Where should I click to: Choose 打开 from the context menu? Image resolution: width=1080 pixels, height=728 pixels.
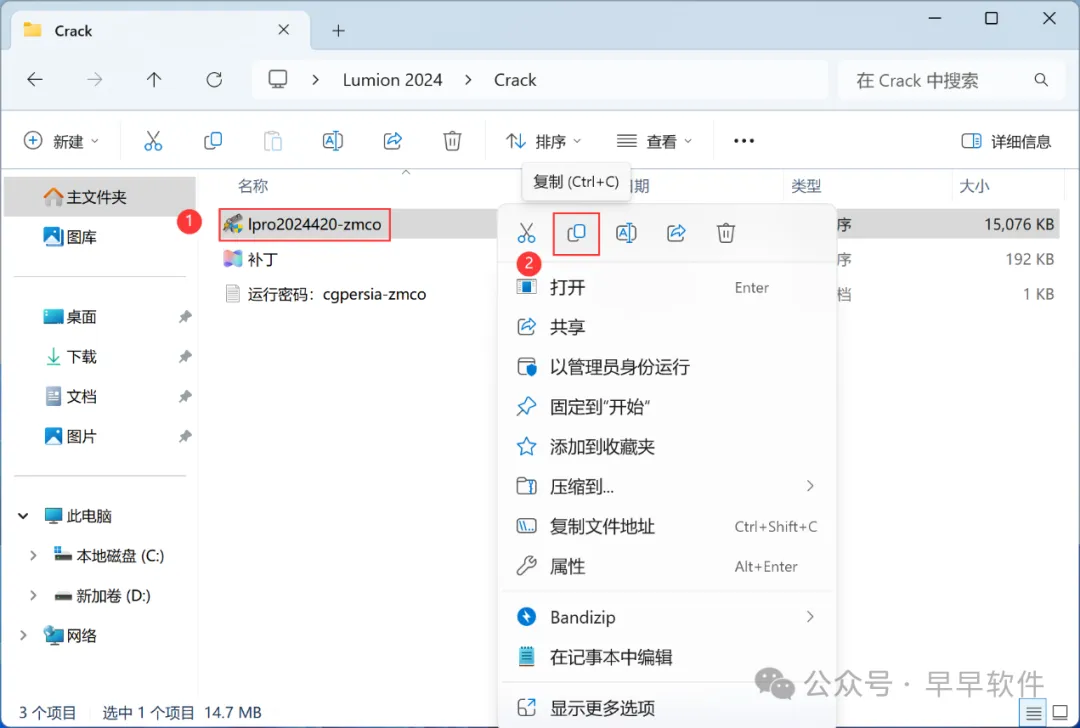(667, 287)
